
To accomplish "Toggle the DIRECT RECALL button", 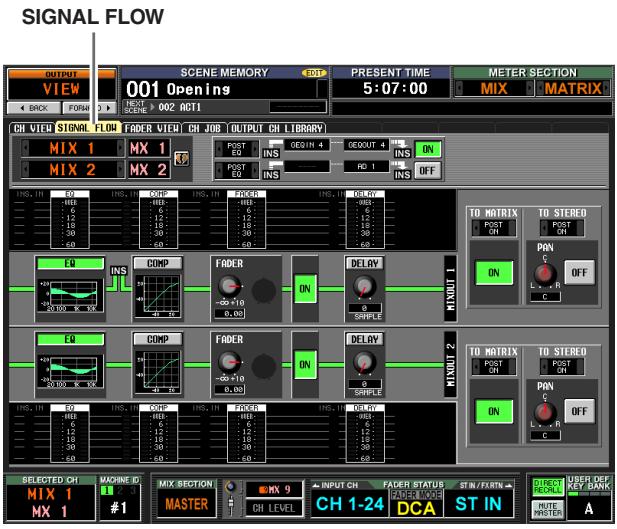I will (547, 487).
